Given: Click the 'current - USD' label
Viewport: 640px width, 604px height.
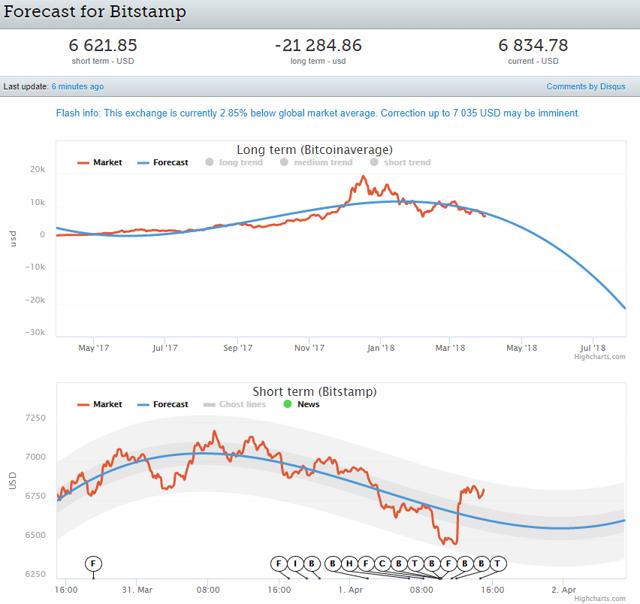Looking at the screenshot, I should [x=533, y=61].
